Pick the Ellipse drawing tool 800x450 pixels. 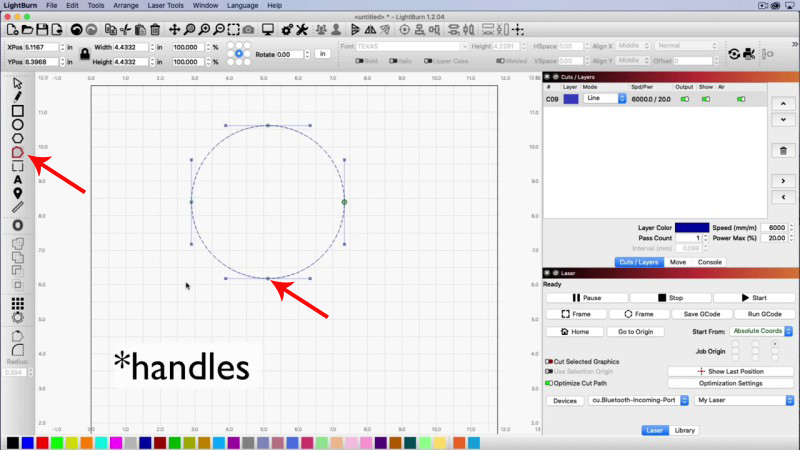coord(17,124)
